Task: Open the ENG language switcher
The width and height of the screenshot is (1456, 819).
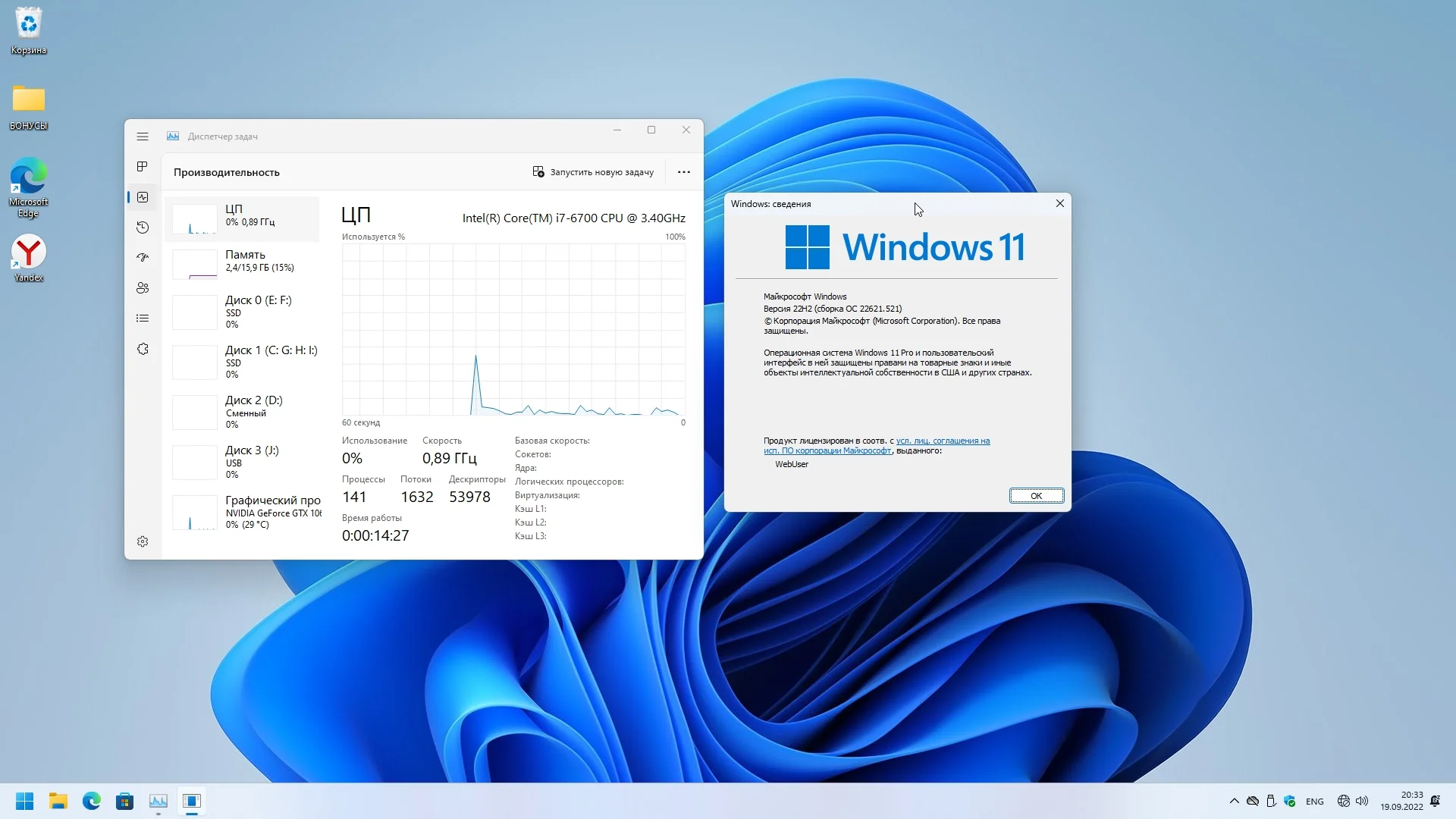Action: (1314, 802)
